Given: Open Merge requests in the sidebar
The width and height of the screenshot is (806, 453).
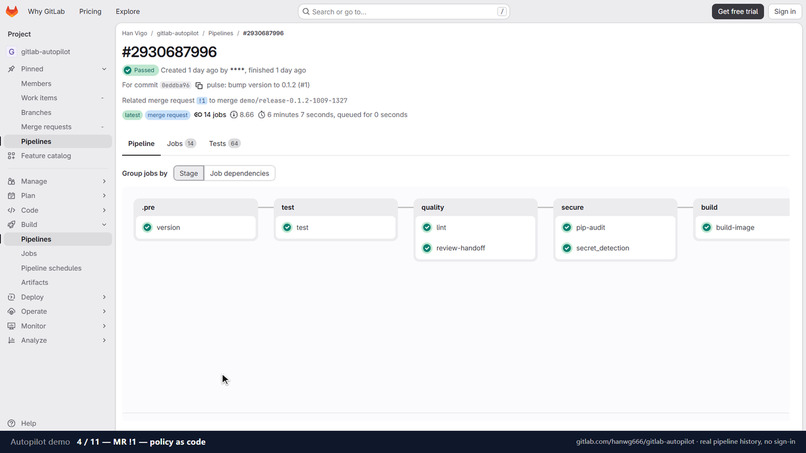Looking at the screenshot, I should pyautogui.click(x=46, y=127).
